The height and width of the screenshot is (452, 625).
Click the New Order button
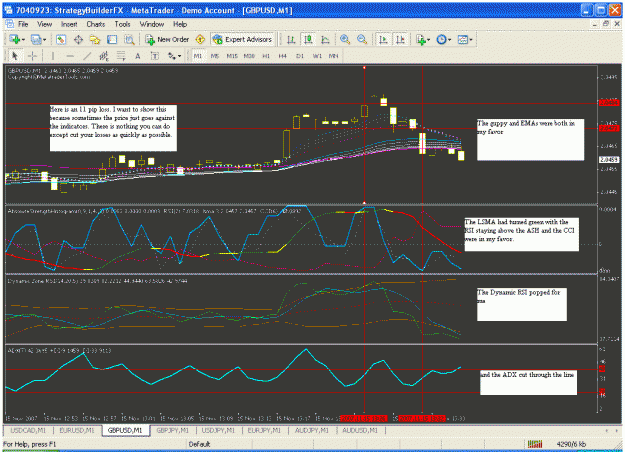point(167,39)
